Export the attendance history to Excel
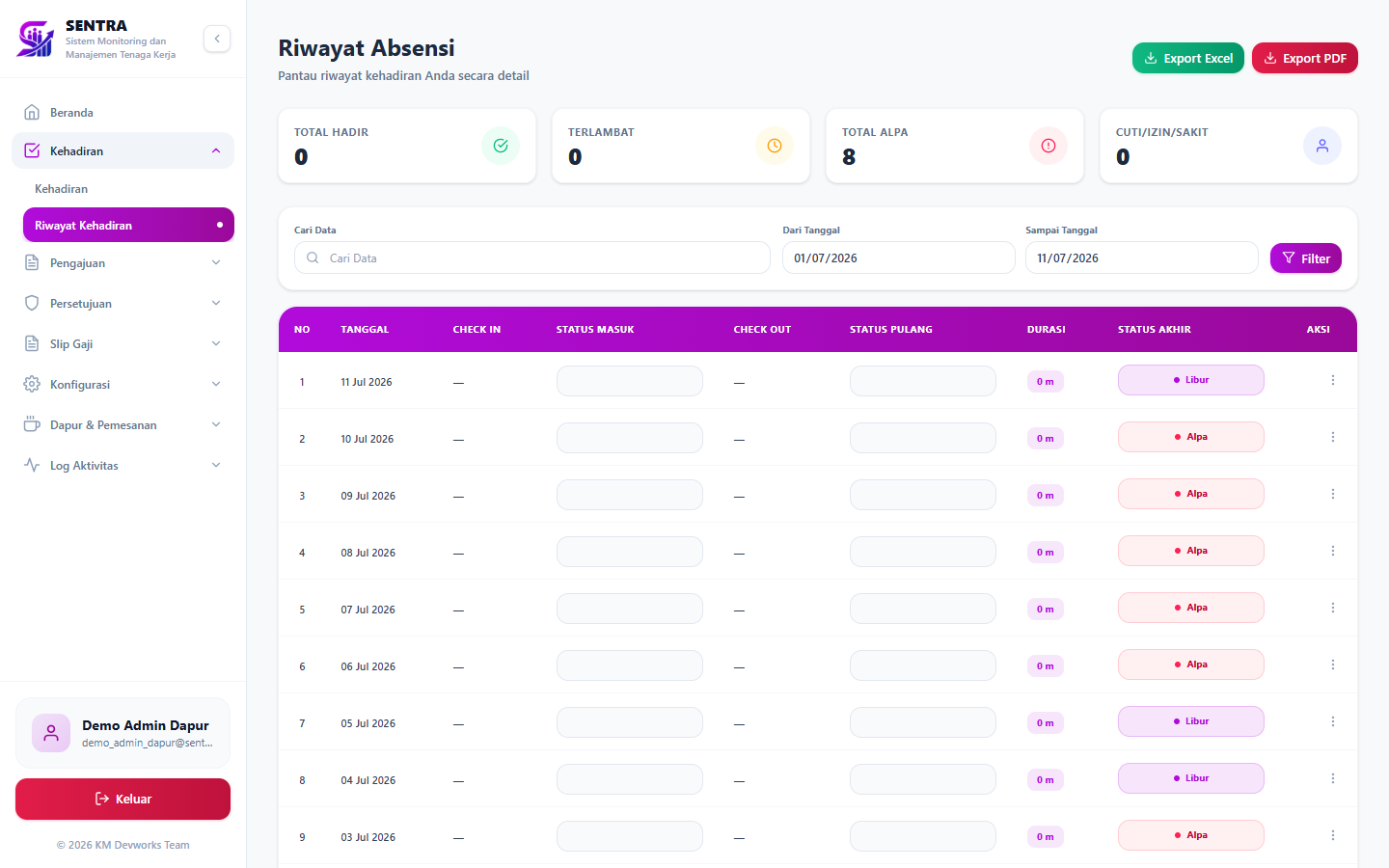Viewport: 1389px width, 868px height. pos(1188,58)
